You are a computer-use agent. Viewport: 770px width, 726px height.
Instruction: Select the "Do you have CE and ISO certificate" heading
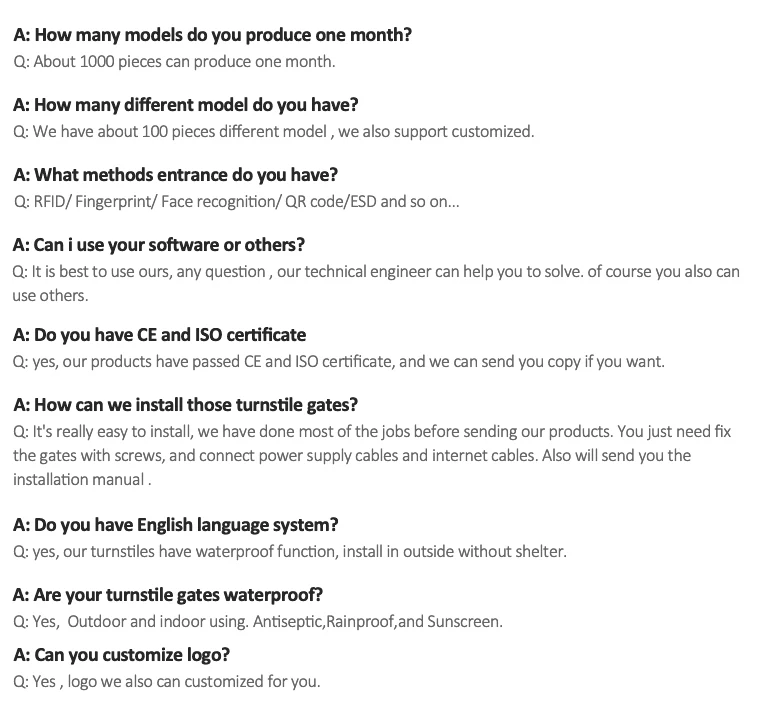pyautogui.click(x=159, y=335)
